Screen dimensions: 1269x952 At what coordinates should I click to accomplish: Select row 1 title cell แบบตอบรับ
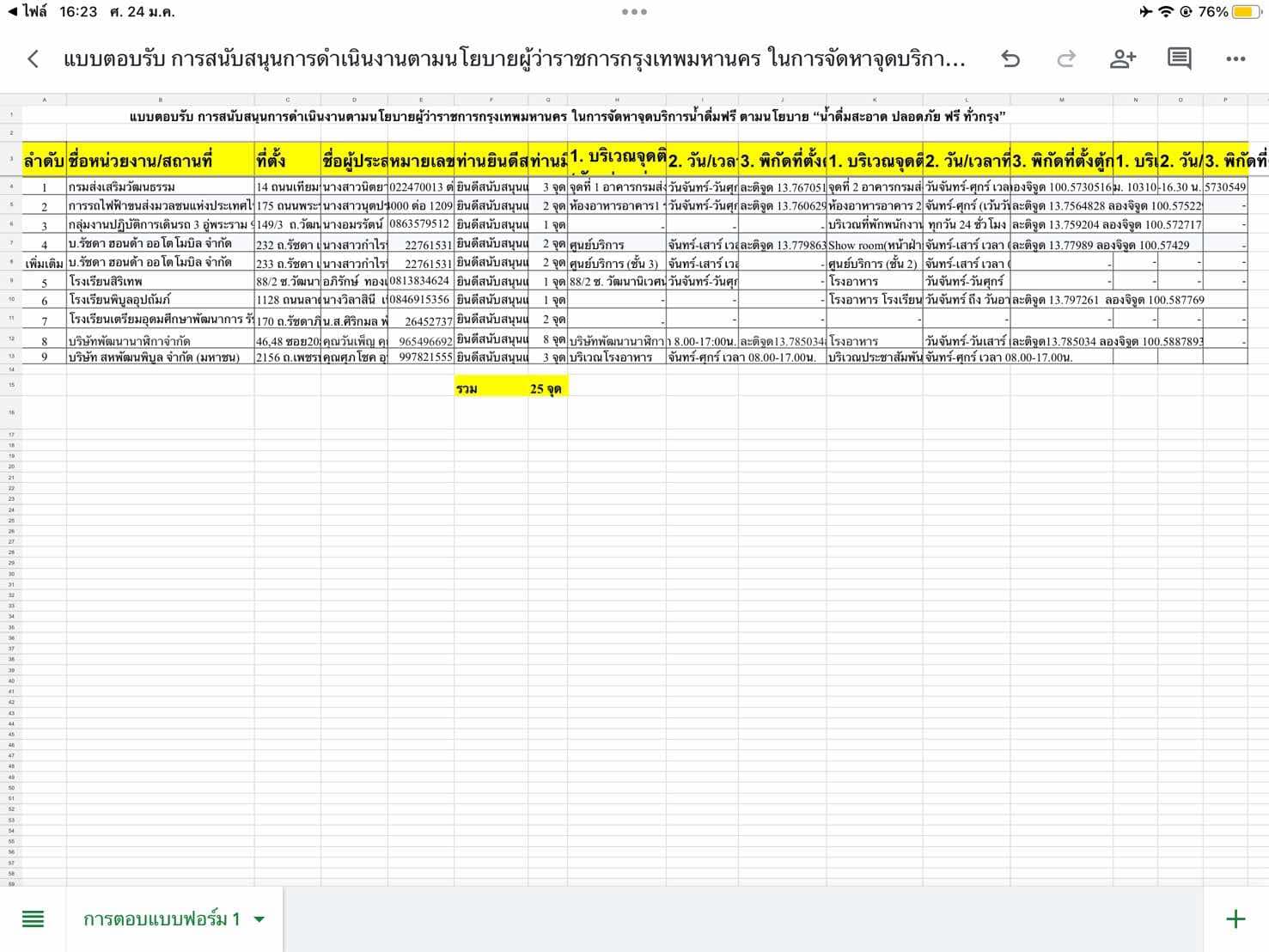coord(567,116)
